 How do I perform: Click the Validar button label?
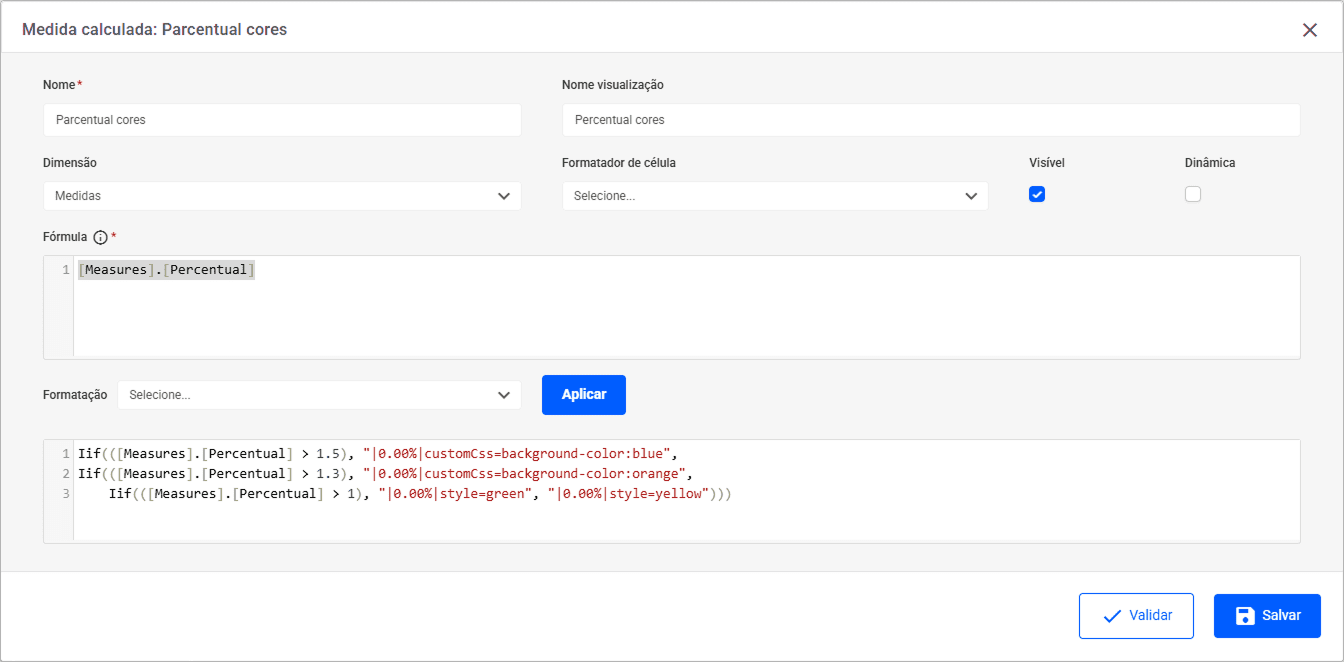click(1150, 616)
